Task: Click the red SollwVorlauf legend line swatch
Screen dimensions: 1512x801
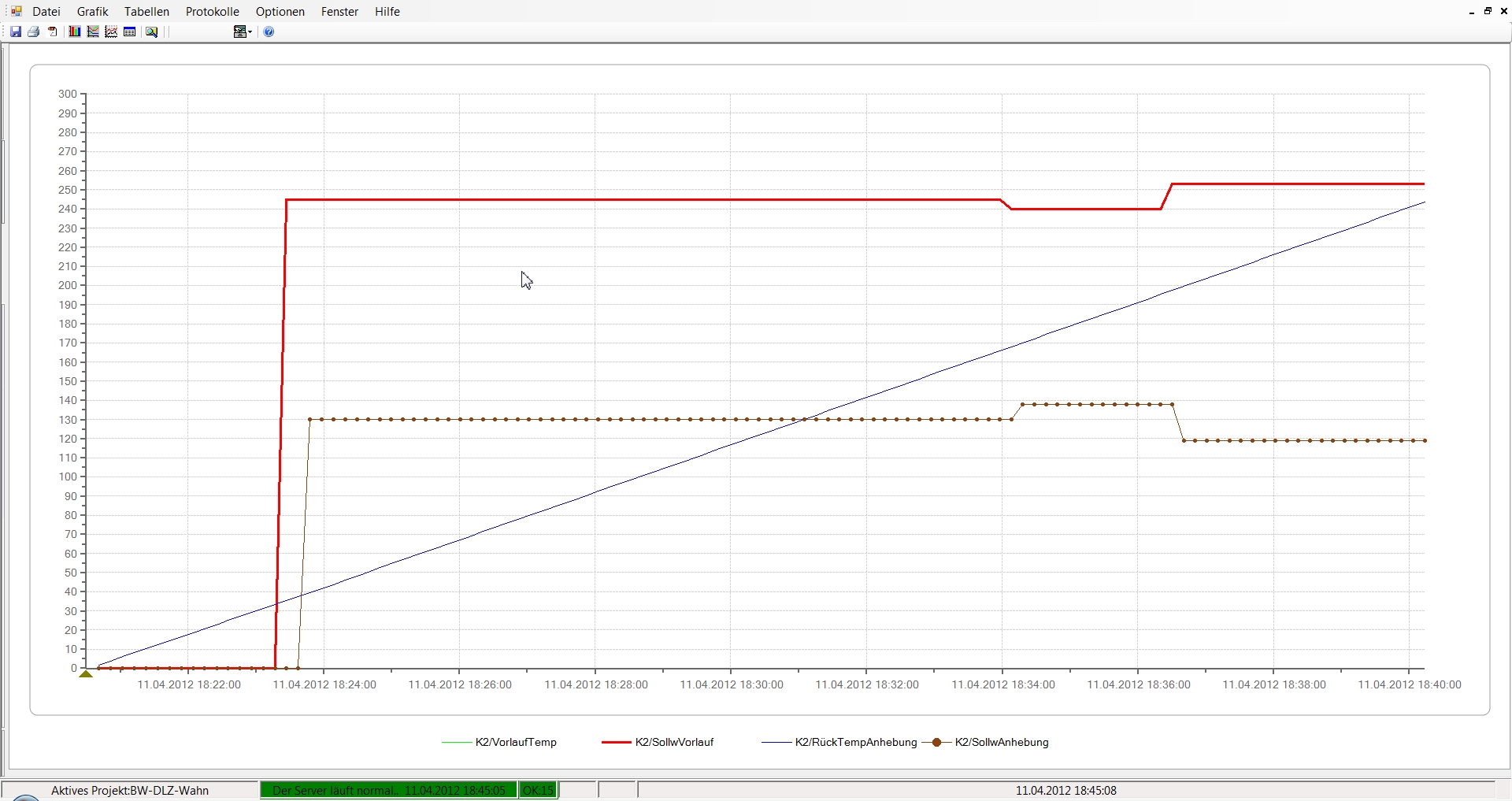Action: (617, 743)
